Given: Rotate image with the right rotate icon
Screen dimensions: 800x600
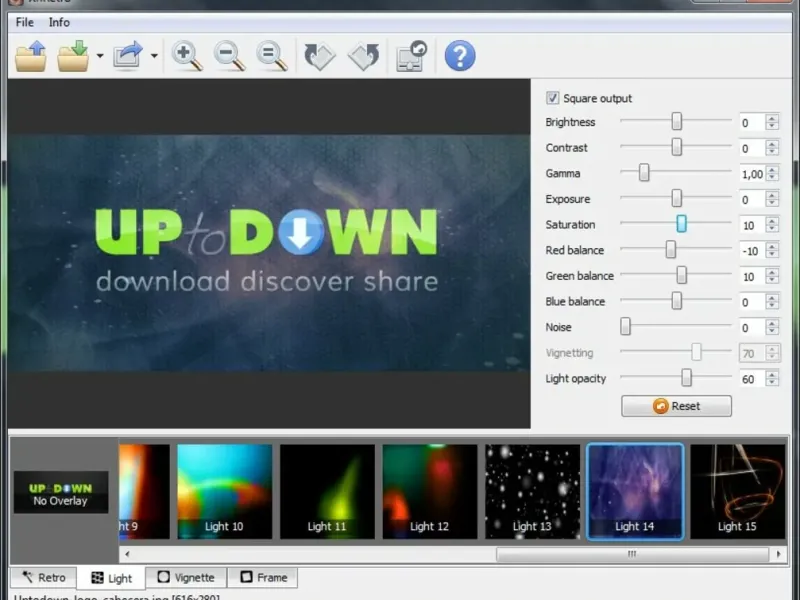Looking at the screenshot, I should [x=363, y=55].
